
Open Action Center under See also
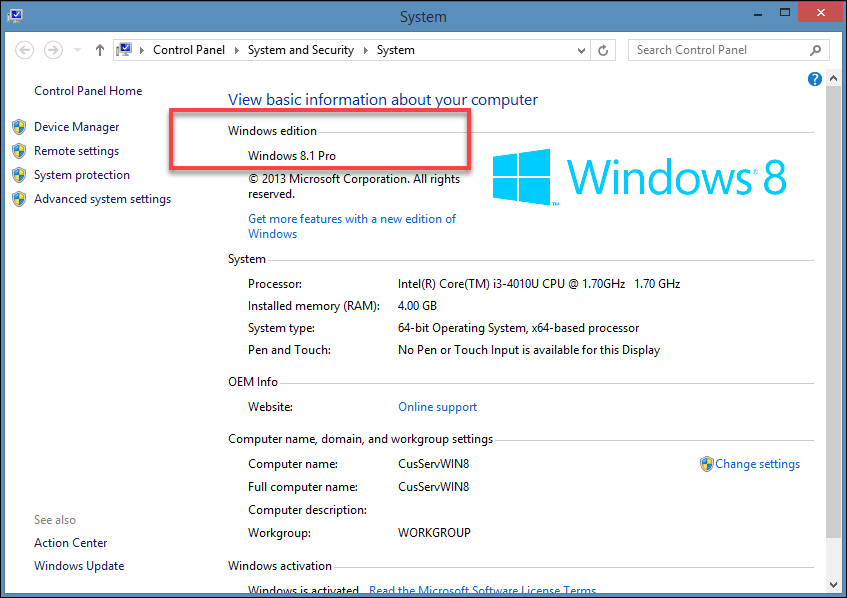click(x=70, y=543)
